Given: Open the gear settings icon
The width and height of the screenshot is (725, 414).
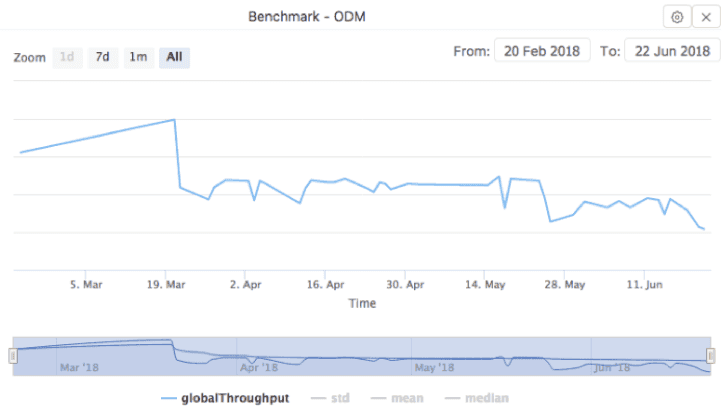Looking at the screenshot, I should (677, 17).
